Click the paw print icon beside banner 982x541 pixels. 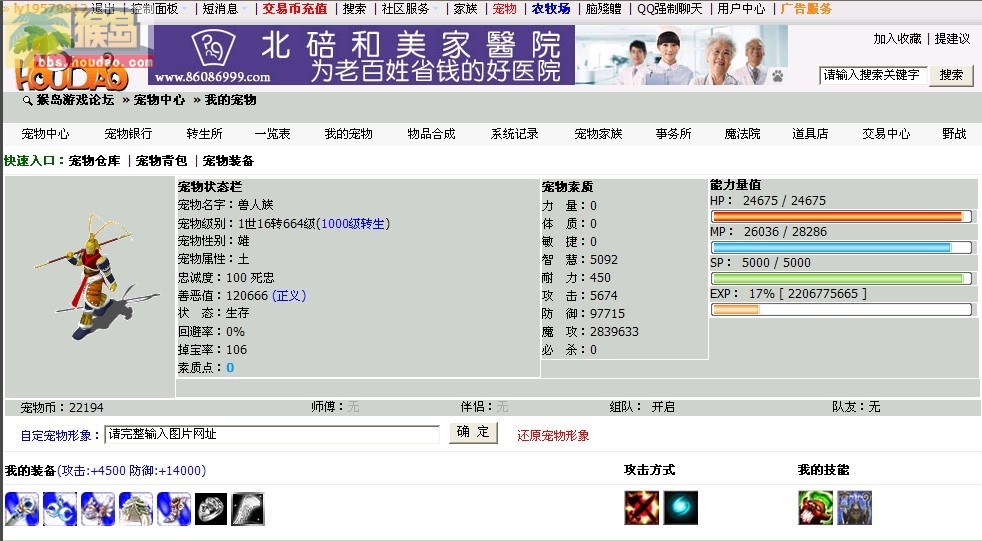tap(777, 76)
